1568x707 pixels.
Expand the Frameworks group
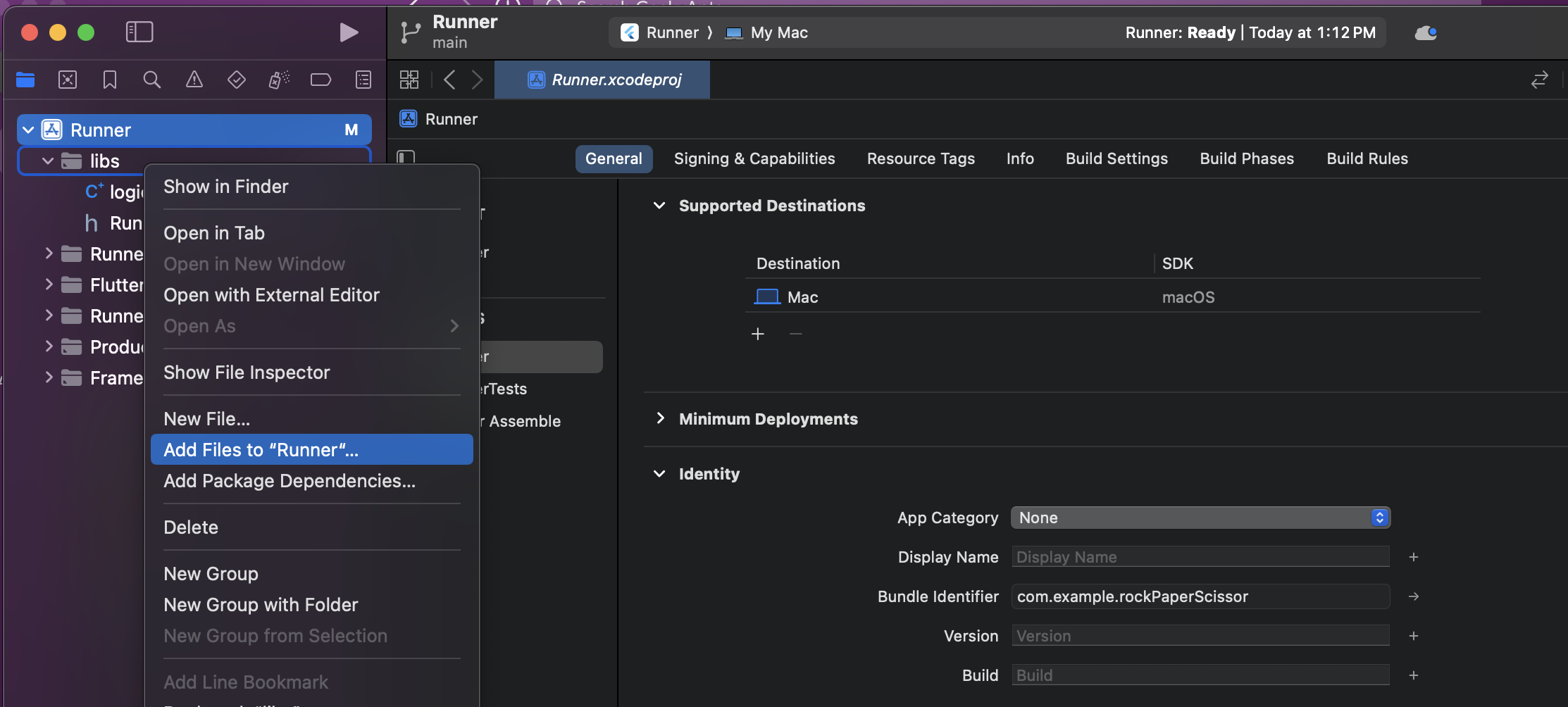49,377
